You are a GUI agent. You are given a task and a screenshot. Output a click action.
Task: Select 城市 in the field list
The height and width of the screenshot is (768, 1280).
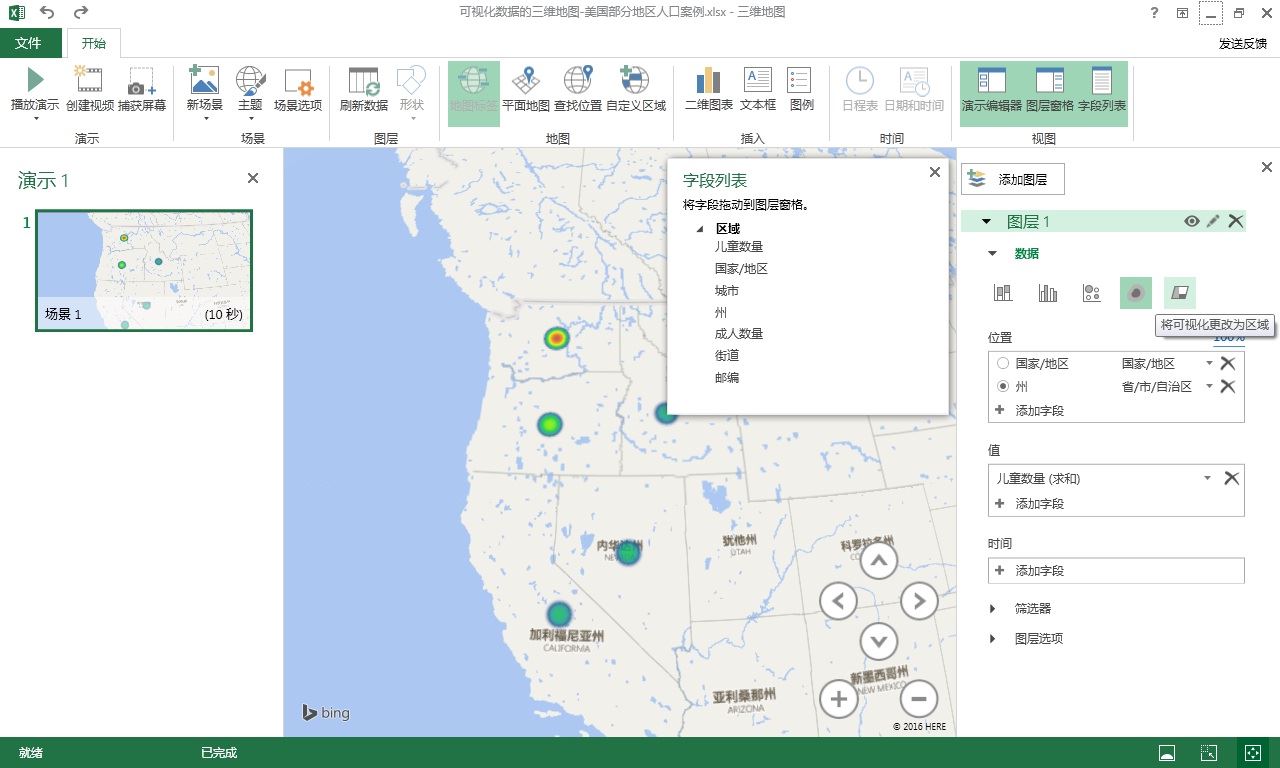tap(727, 290)
